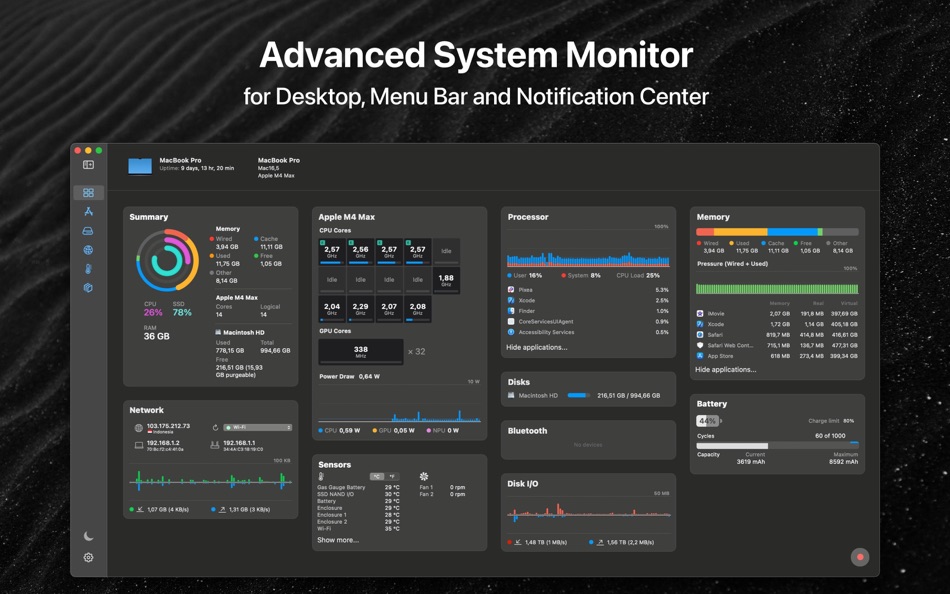Click the Accessibility Services icon
The height and width of the screenshot is (594, 950).
click(511, 332)
